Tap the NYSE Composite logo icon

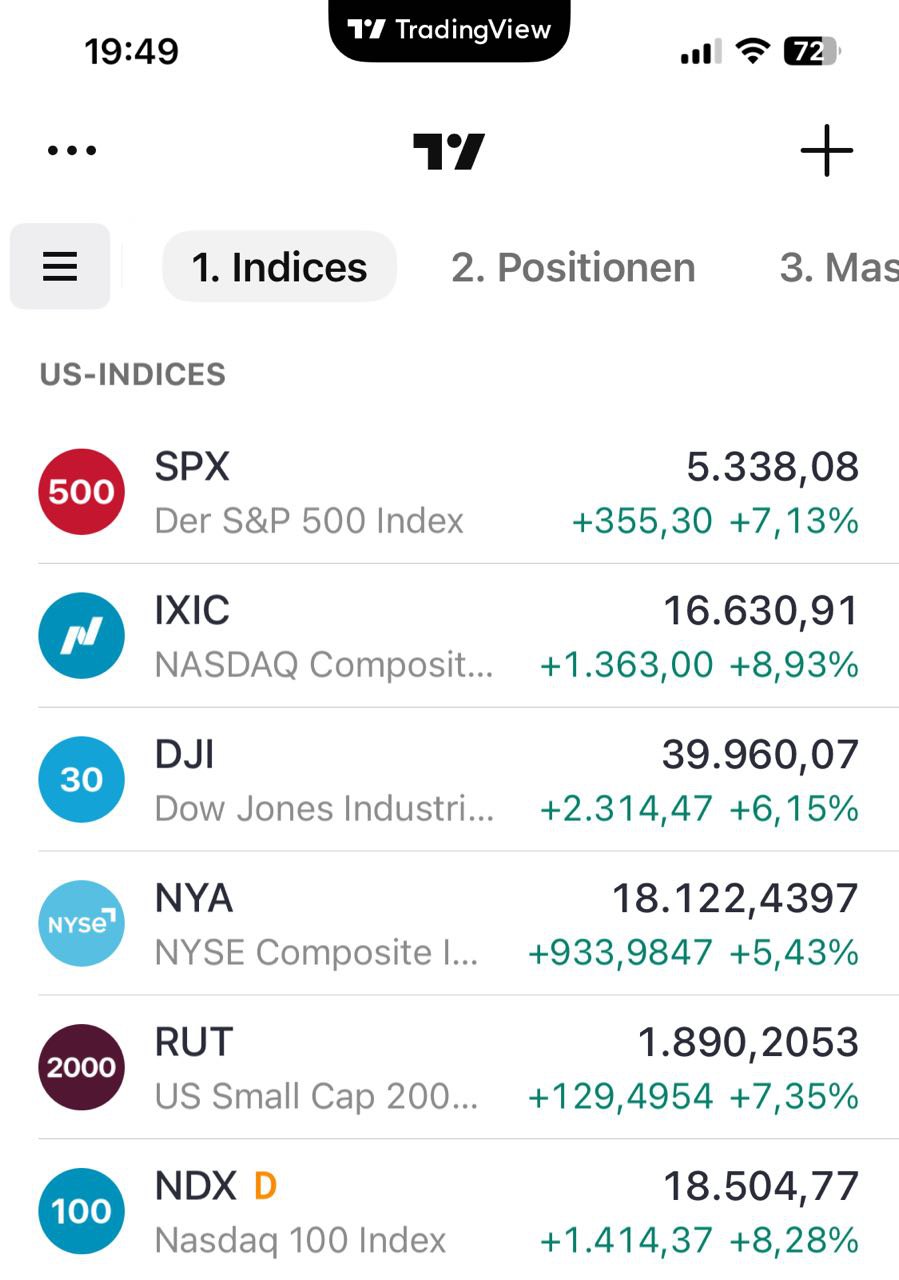(x=81, y=924)
